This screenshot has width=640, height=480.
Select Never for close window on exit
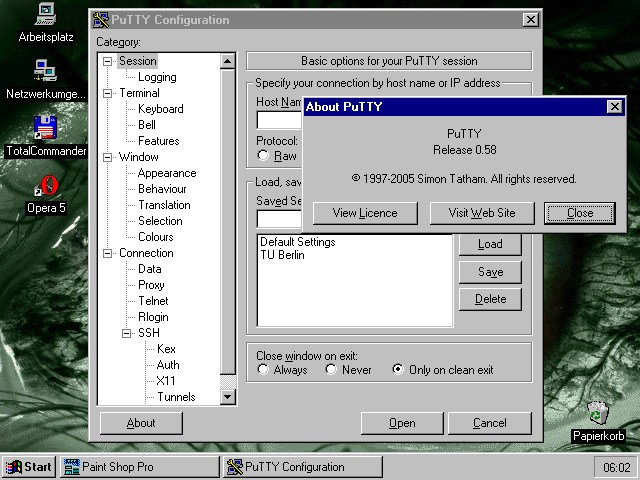point(331,369)
